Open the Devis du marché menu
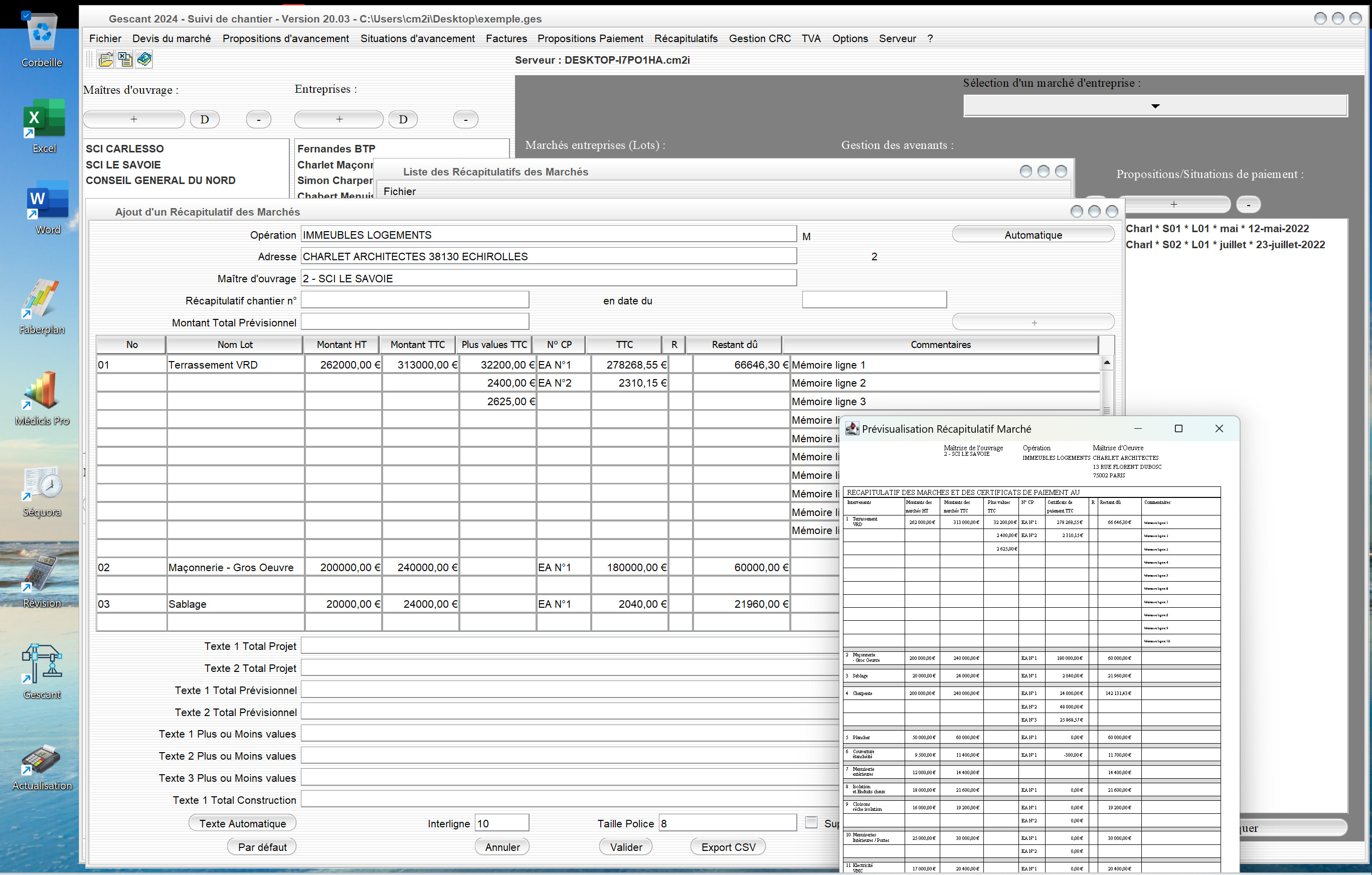 coord(171,38)
